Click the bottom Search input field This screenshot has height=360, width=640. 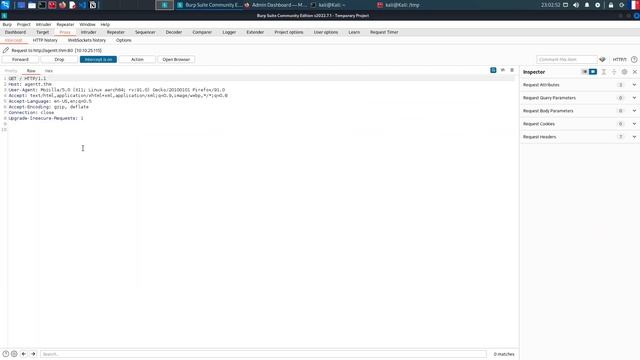point(263,354)
